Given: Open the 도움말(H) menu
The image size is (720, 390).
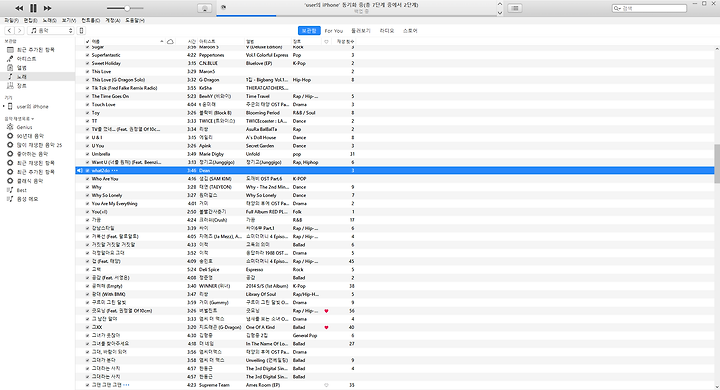Looking at the screenshot, I should tap(135, 20).
